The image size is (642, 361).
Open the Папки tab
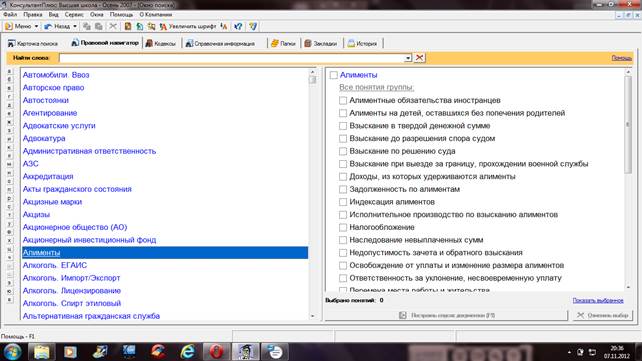[x=283, y=43]
